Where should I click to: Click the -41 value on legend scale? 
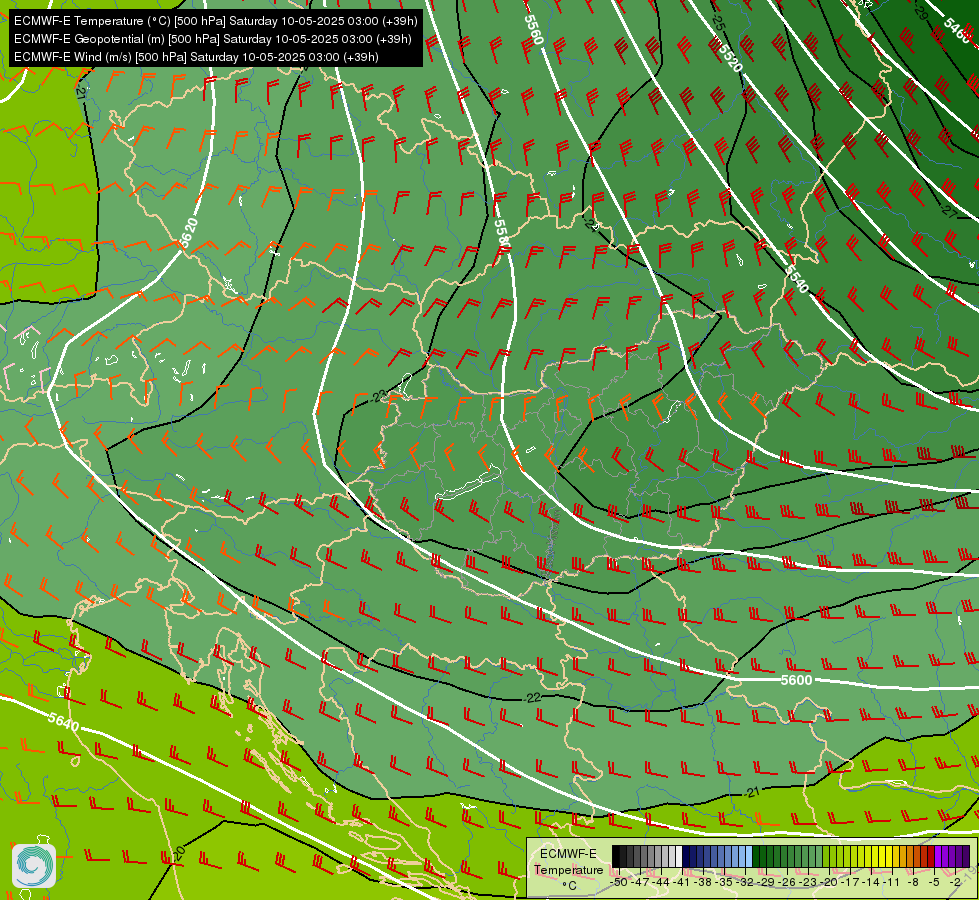[682, 883]
